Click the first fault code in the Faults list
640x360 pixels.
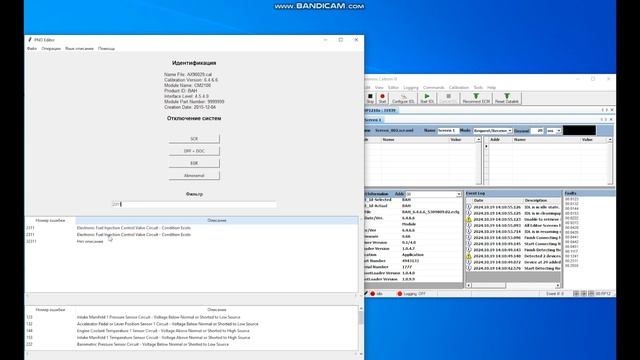click(571, 199)
